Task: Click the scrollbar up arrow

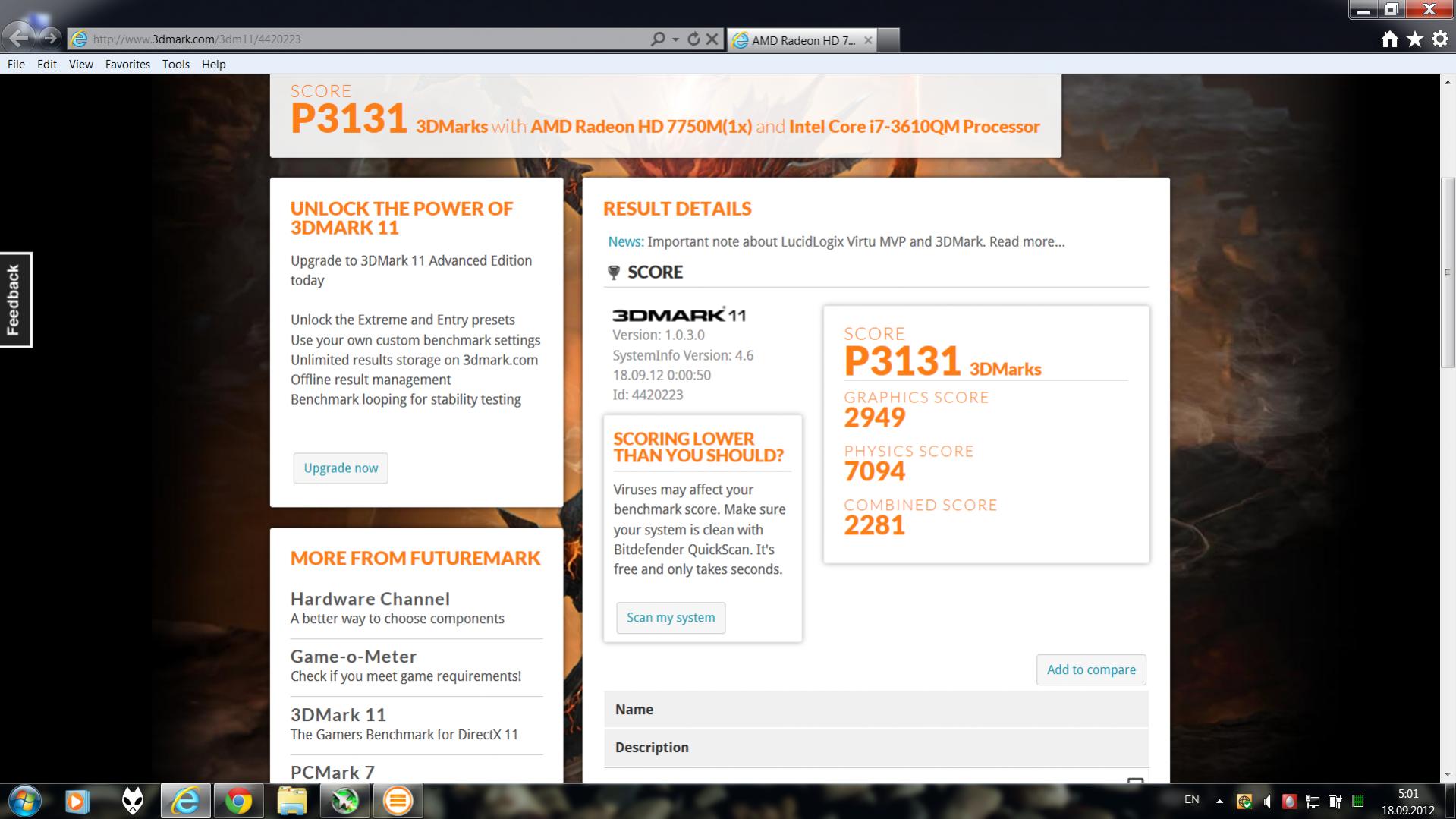Action: (x=1448, y=82)
